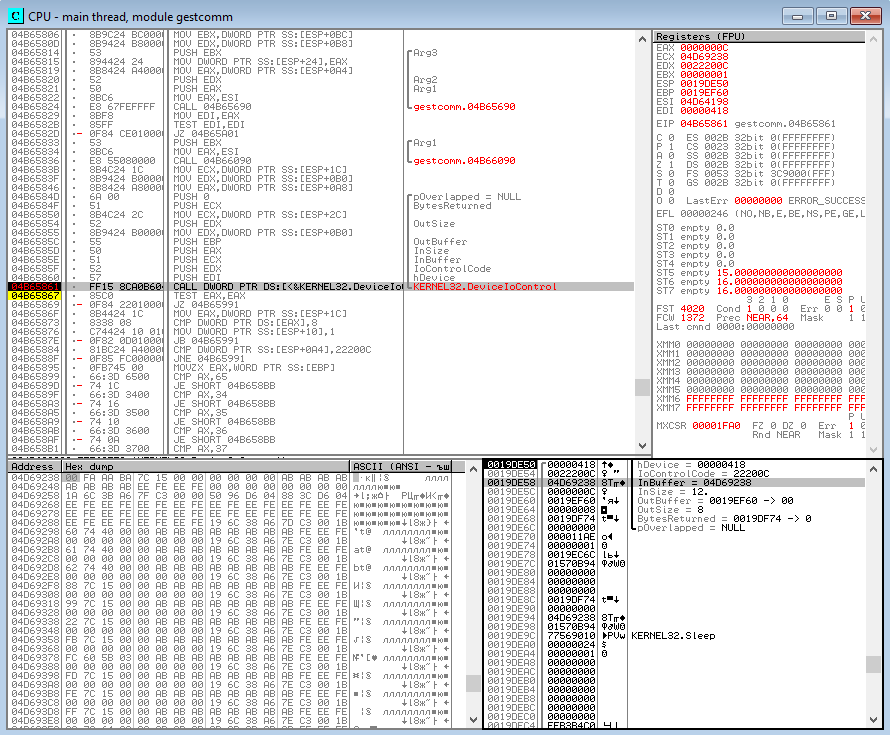Click the registers pane scroll down arrow

click(x=873, y=448)
